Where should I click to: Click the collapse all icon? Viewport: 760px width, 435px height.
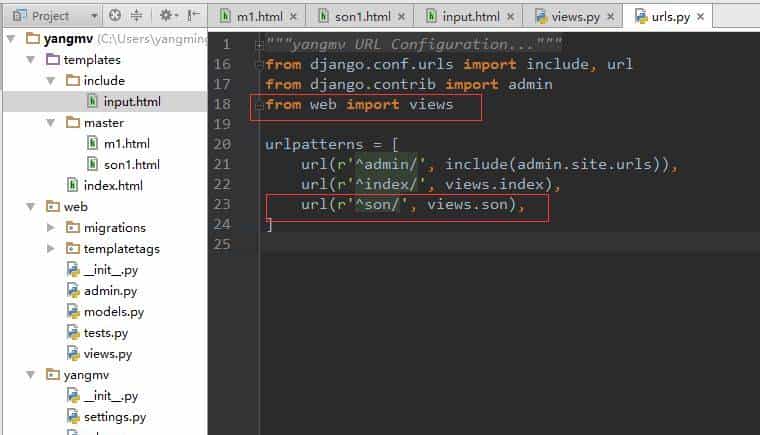pos(137,16)
